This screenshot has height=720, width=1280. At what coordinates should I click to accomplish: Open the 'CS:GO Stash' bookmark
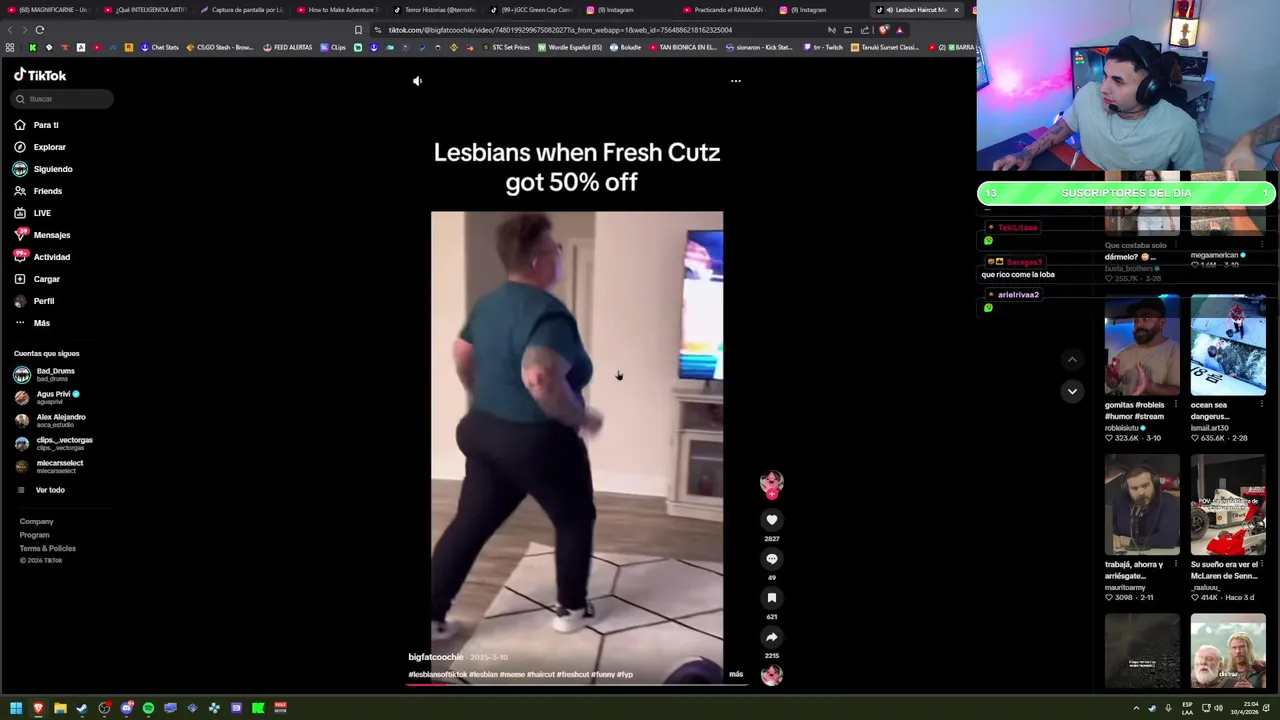pyautogui.click(x=220, y=47)
